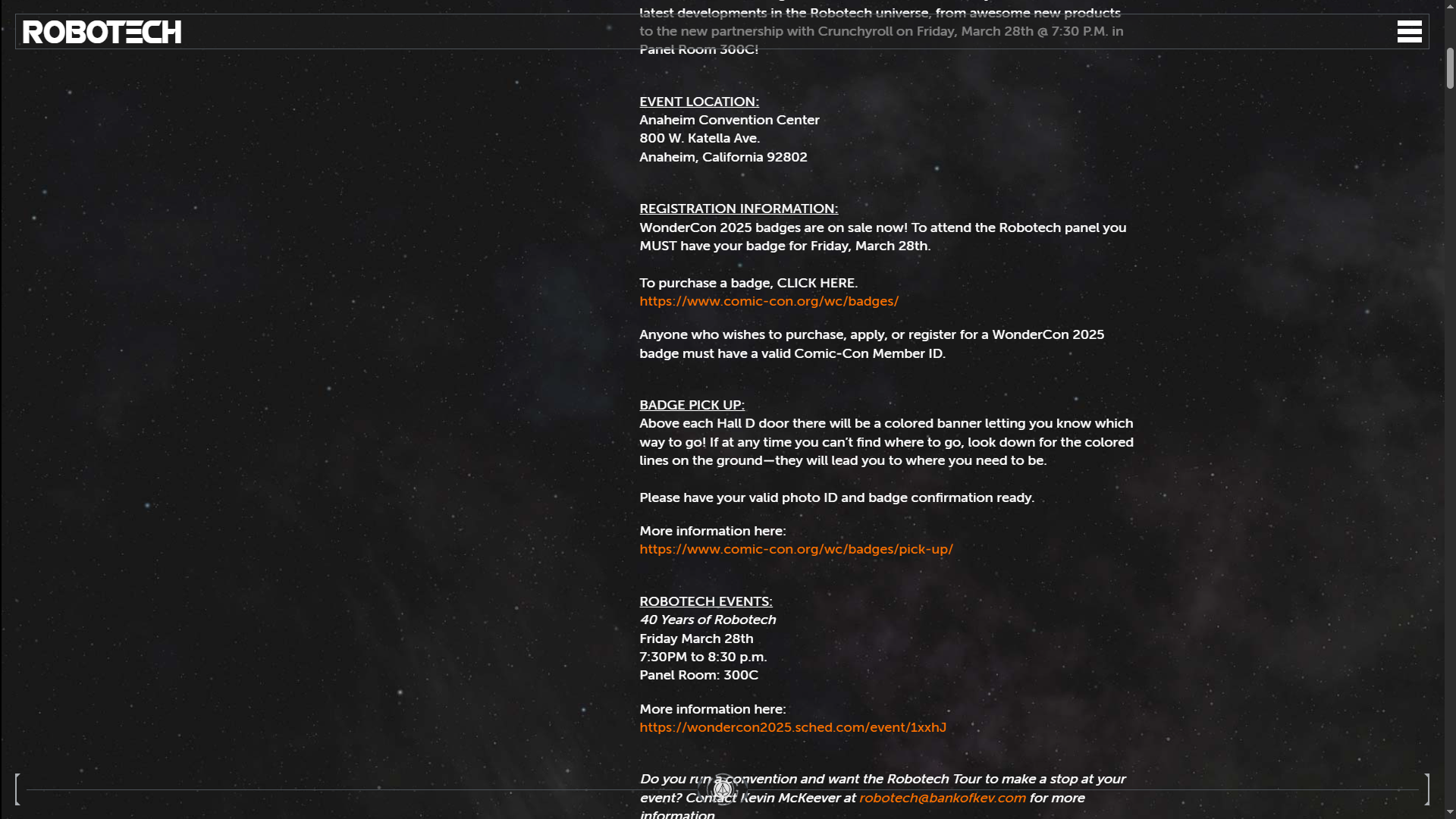Open the hamburger navigation menu
Screen dimensions: 1456x819
coord(1409,32)
